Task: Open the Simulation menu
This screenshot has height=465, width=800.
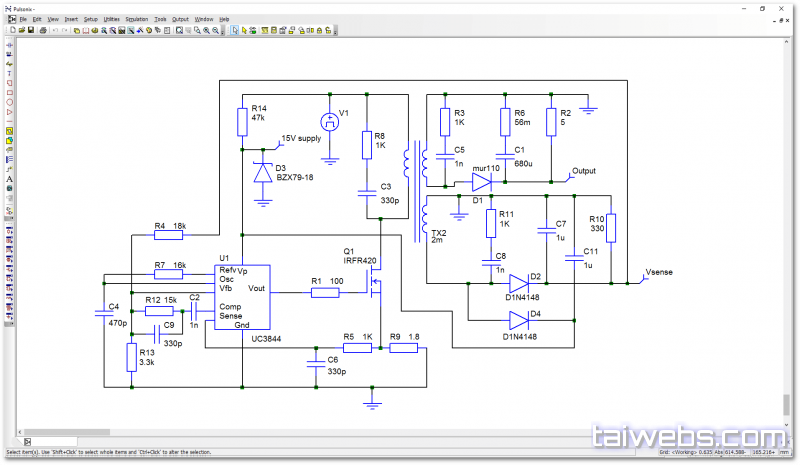Action: tap(136, 19)
